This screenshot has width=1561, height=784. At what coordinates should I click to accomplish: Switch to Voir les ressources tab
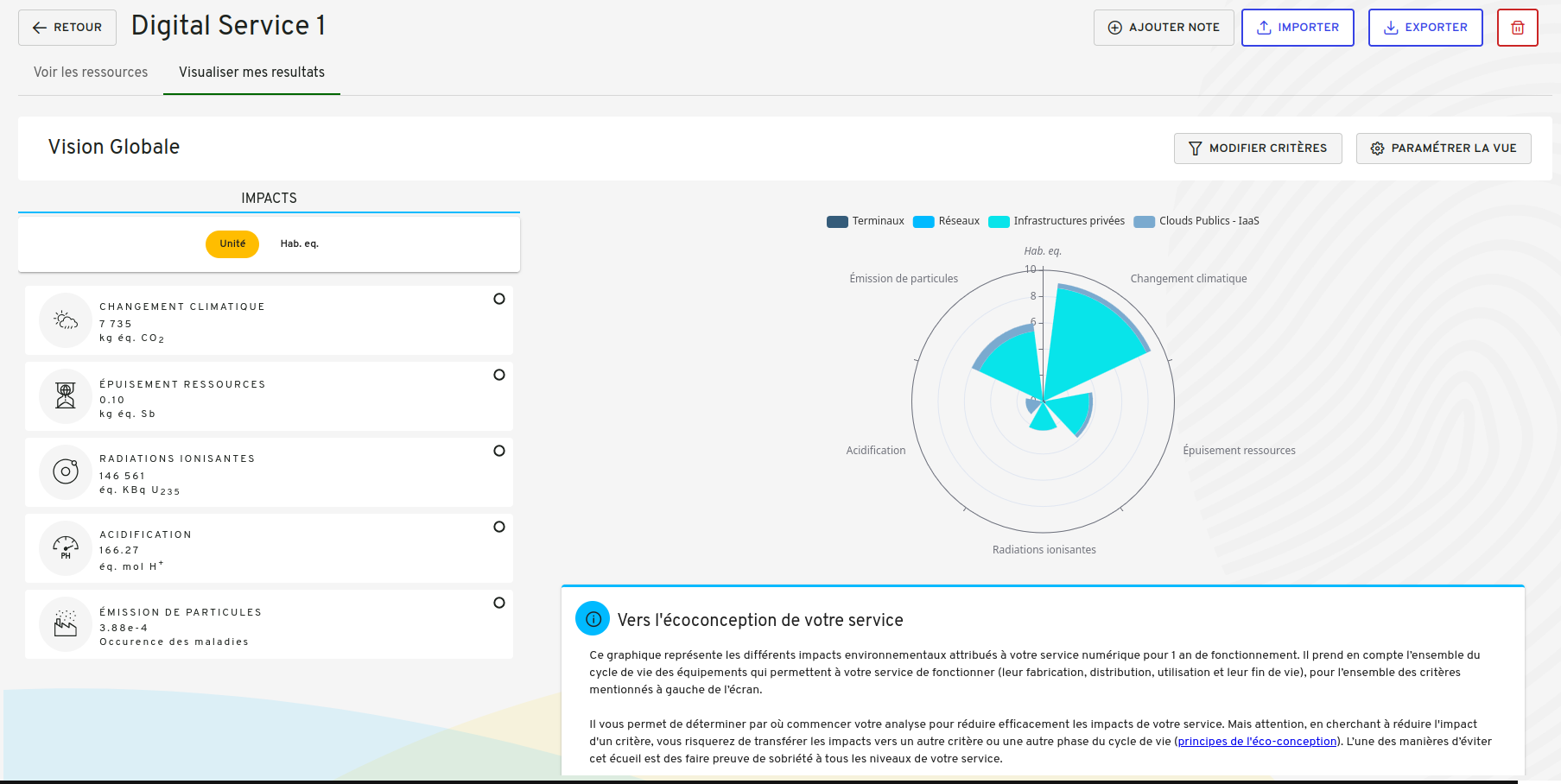coord(91,73)
